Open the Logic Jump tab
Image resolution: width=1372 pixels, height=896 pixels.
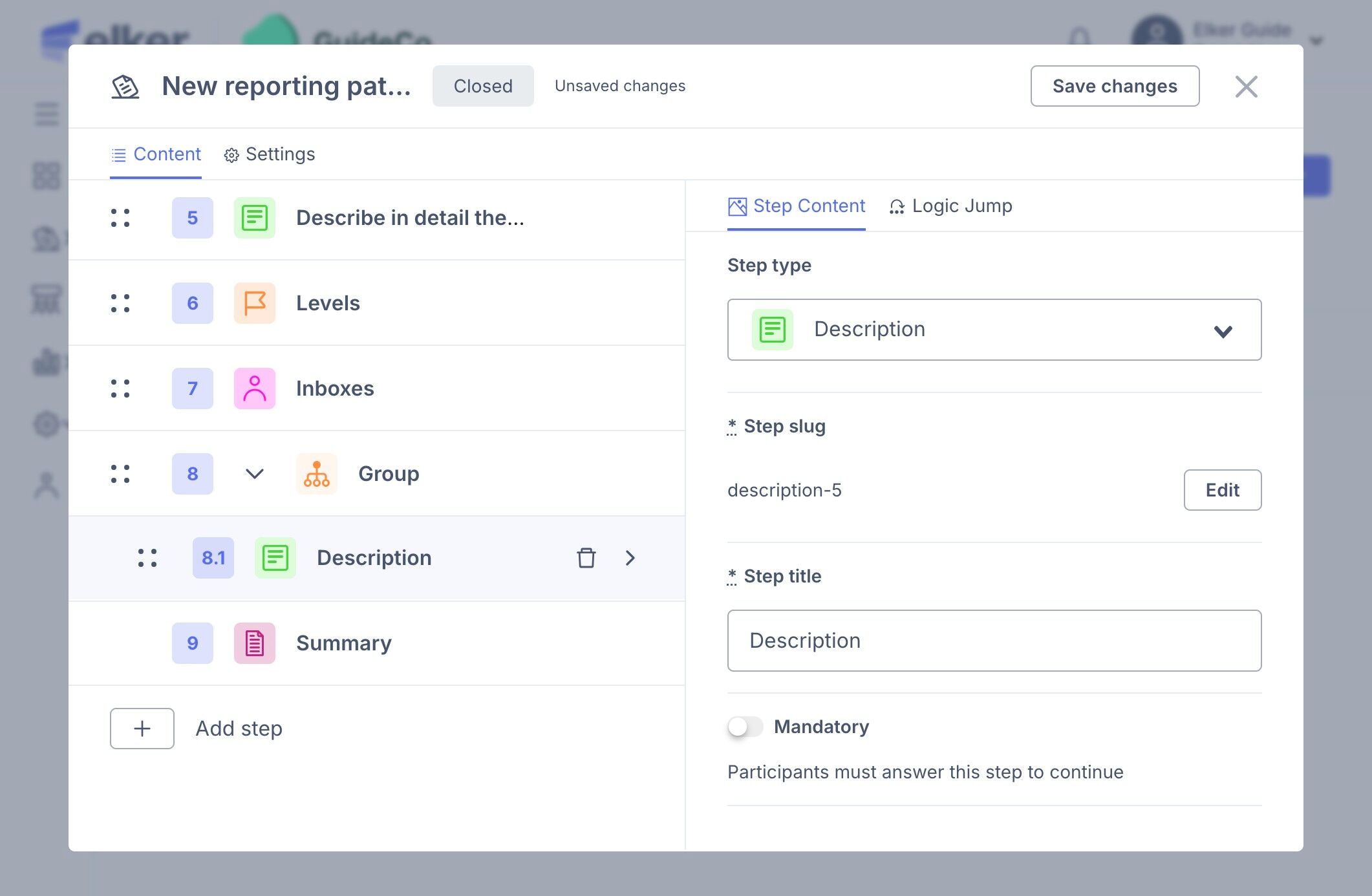point(951,206)
